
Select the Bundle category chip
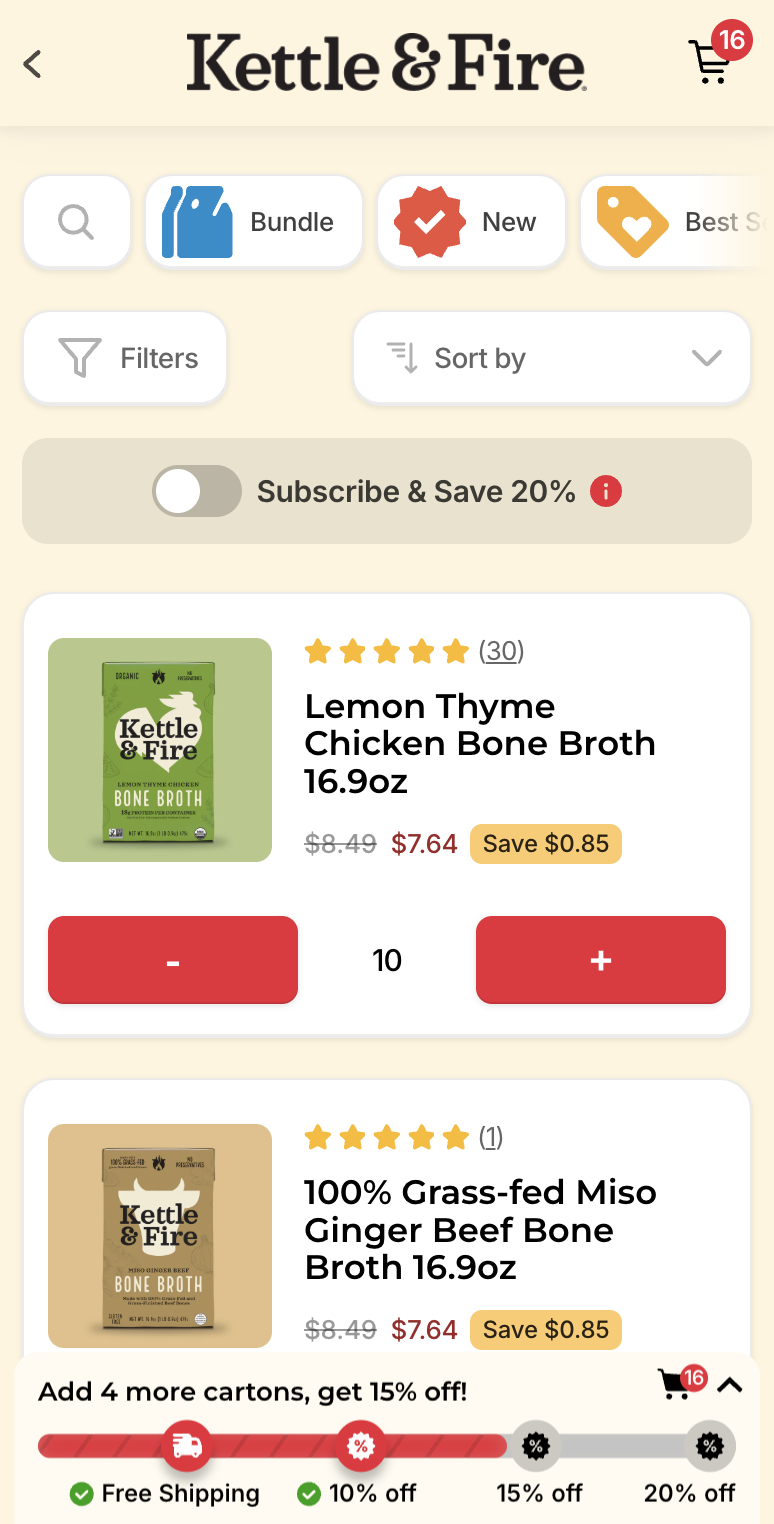pos(254,221)
